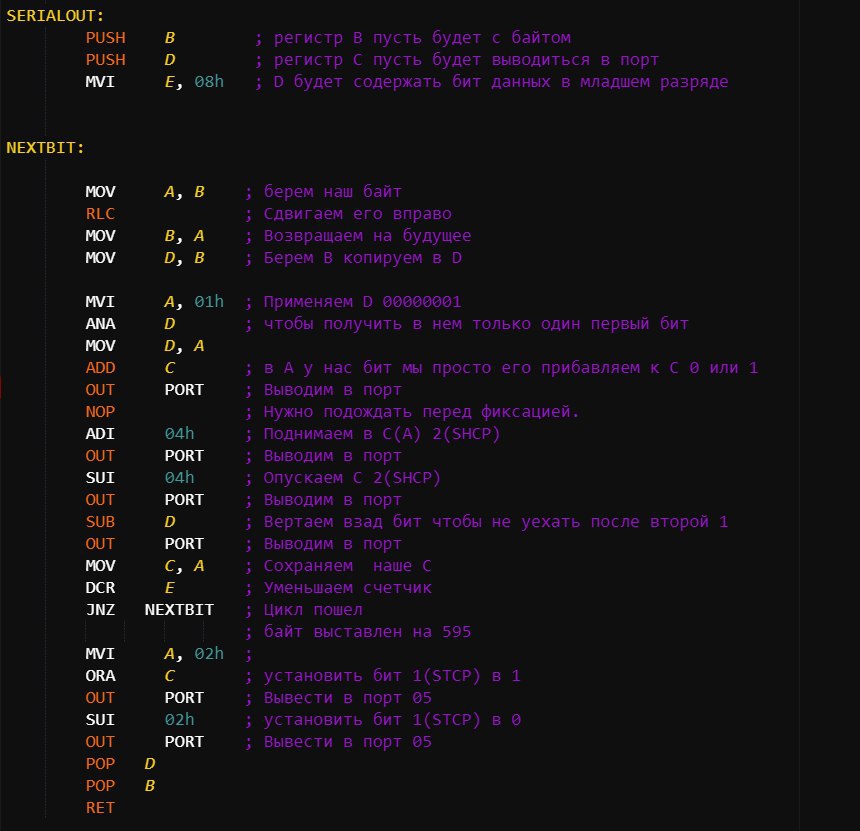Click the 04h operand of SUI
Image resolution: width=860 pixels, height=831 pixels.
[179, 477]
